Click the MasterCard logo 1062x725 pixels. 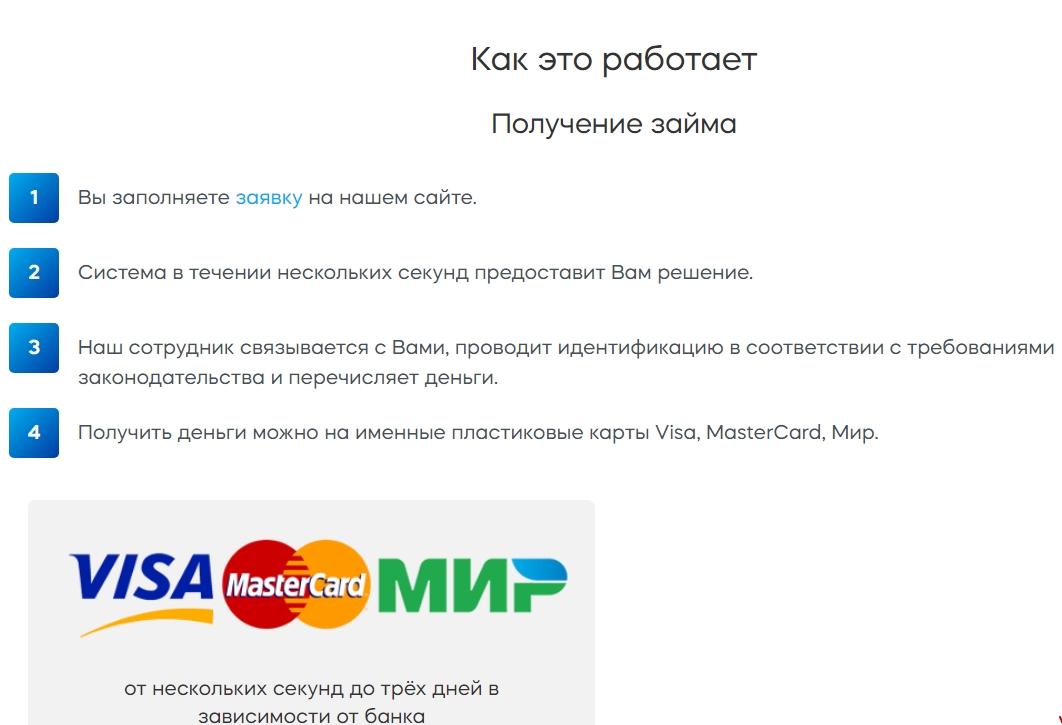click(296, 584)
